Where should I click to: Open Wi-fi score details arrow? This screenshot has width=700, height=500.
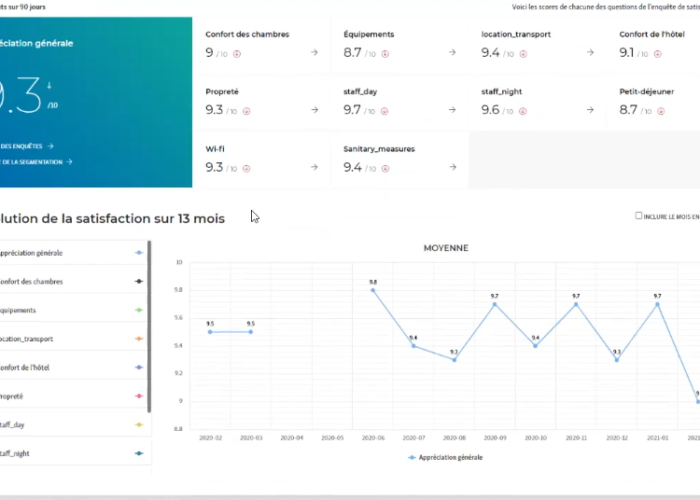[314, 167]
